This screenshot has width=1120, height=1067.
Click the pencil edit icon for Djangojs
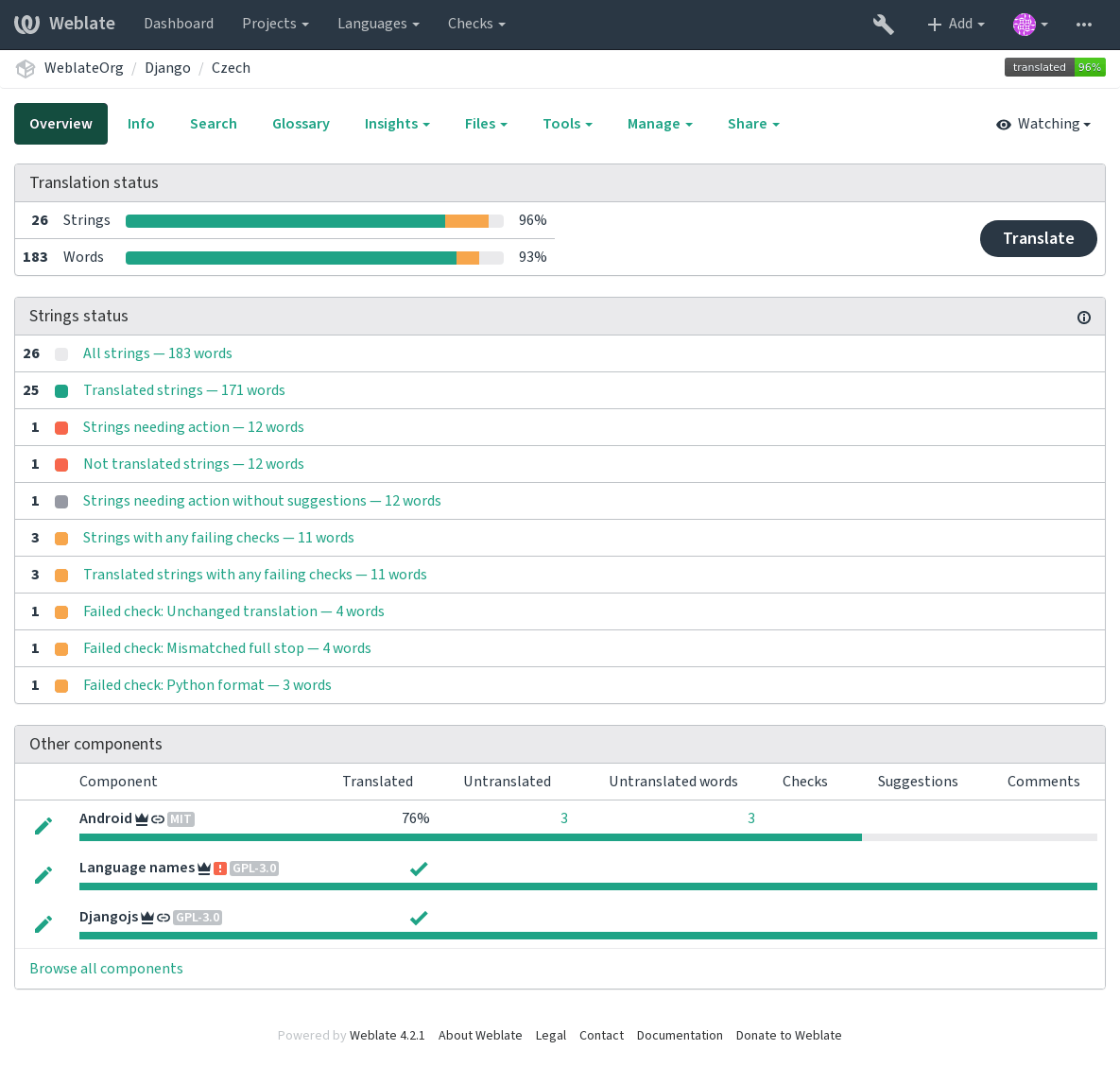click(43, 924)
